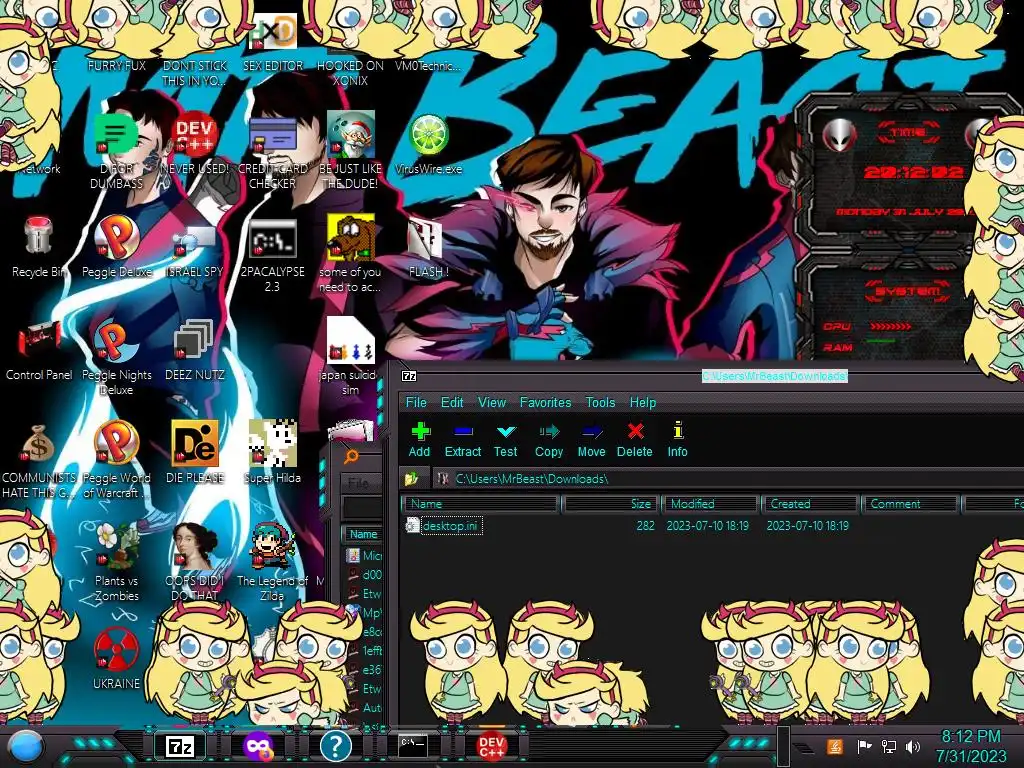This screenshot has height=768, width=1024.
Task: Select the VirusWire.exe desktop icon
Action: (x=428, y=145)
